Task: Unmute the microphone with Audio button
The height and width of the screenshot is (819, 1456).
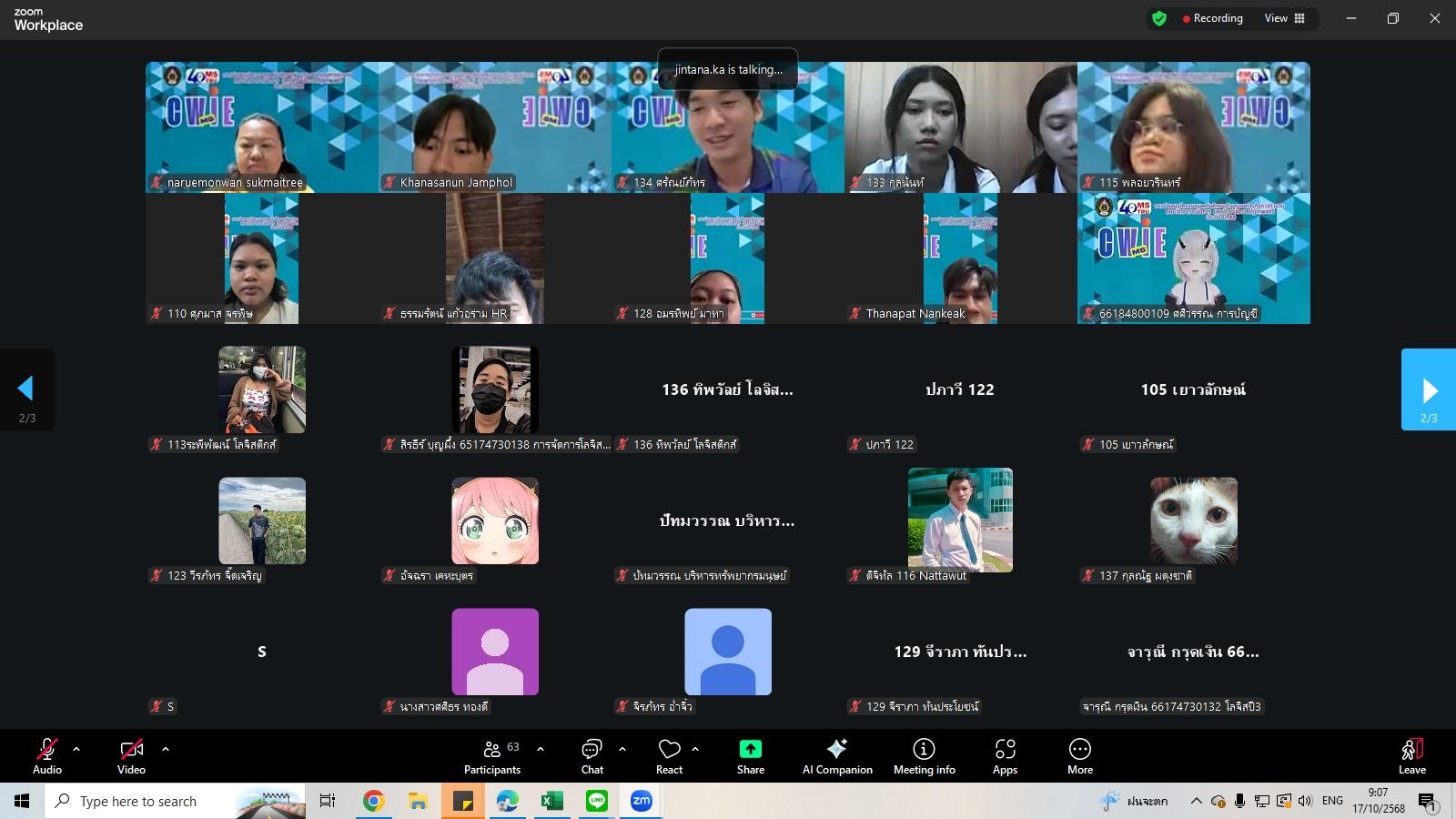Action: (x=47, y=756)
